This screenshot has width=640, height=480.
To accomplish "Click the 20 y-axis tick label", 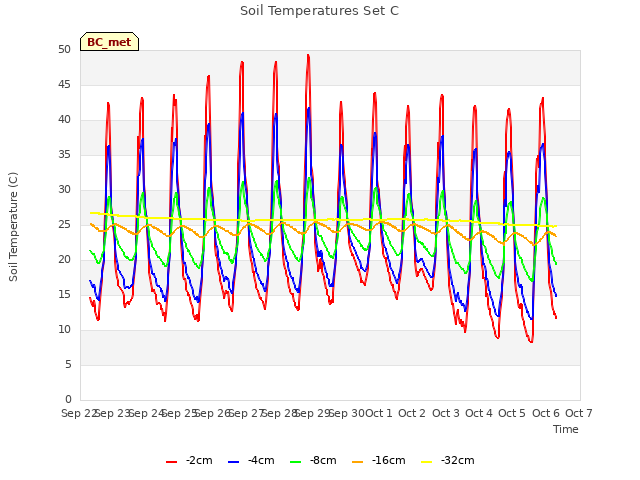I will pos(64,260).
